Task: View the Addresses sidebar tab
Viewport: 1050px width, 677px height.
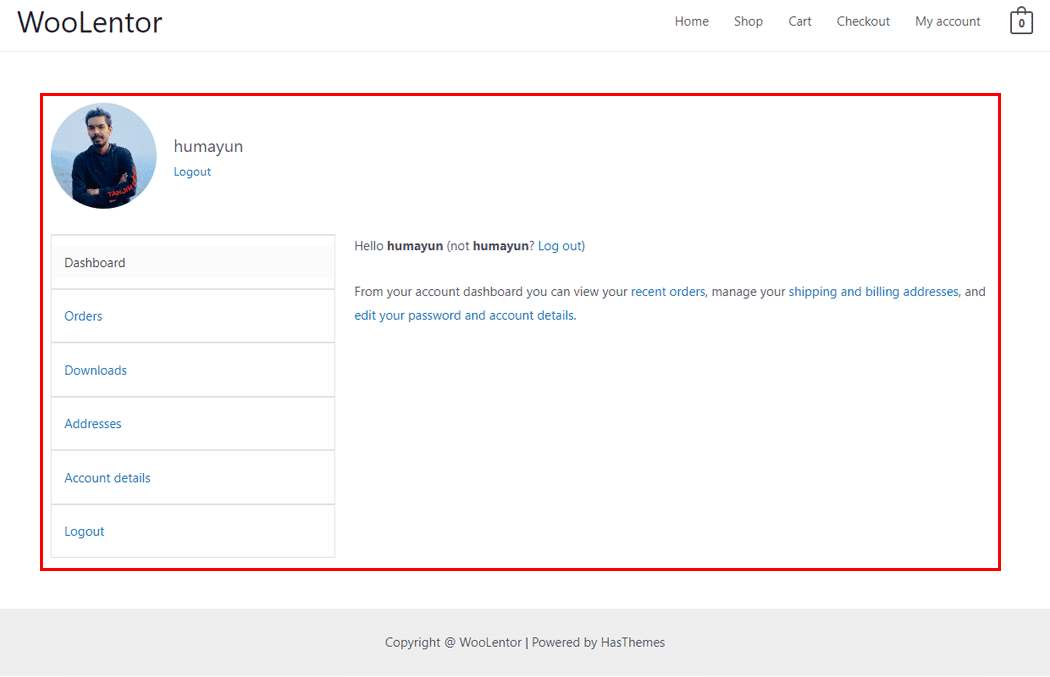Action: pyautogui.click(x=92, y=424)
